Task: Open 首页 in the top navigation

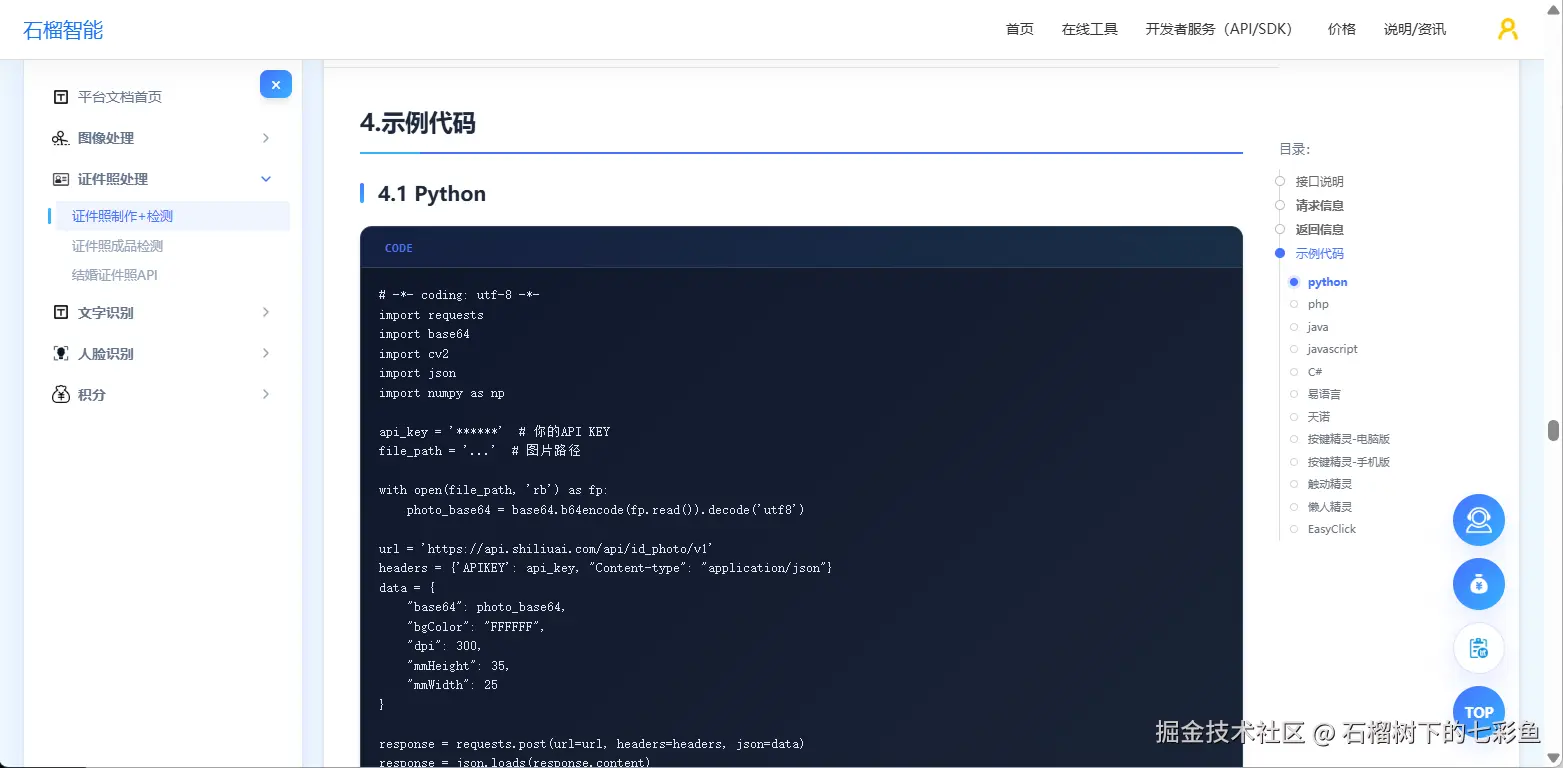Action: (1020, 29)
